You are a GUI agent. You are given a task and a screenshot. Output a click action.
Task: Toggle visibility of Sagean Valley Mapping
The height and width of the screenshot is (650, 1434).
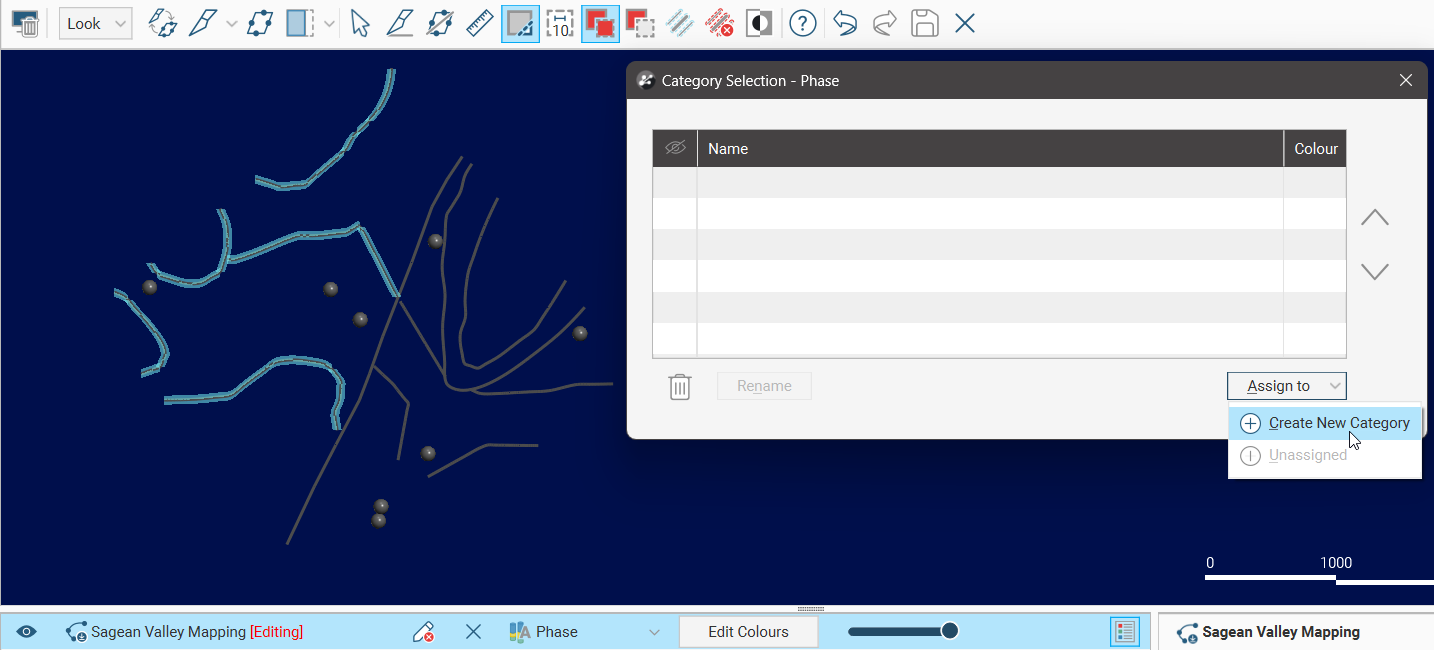click(27, 632)
